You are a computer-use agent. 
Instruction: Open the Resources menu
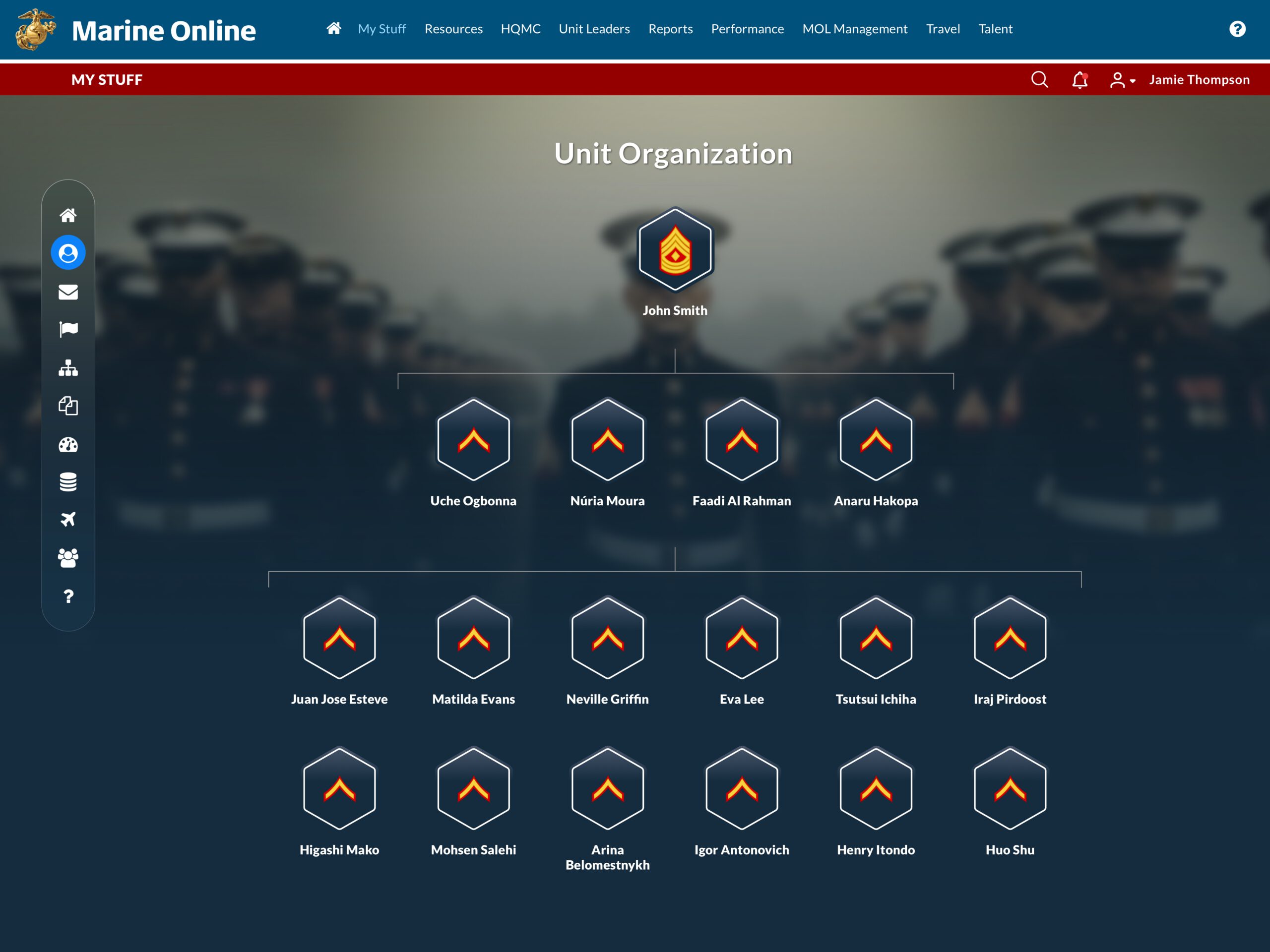453,29
